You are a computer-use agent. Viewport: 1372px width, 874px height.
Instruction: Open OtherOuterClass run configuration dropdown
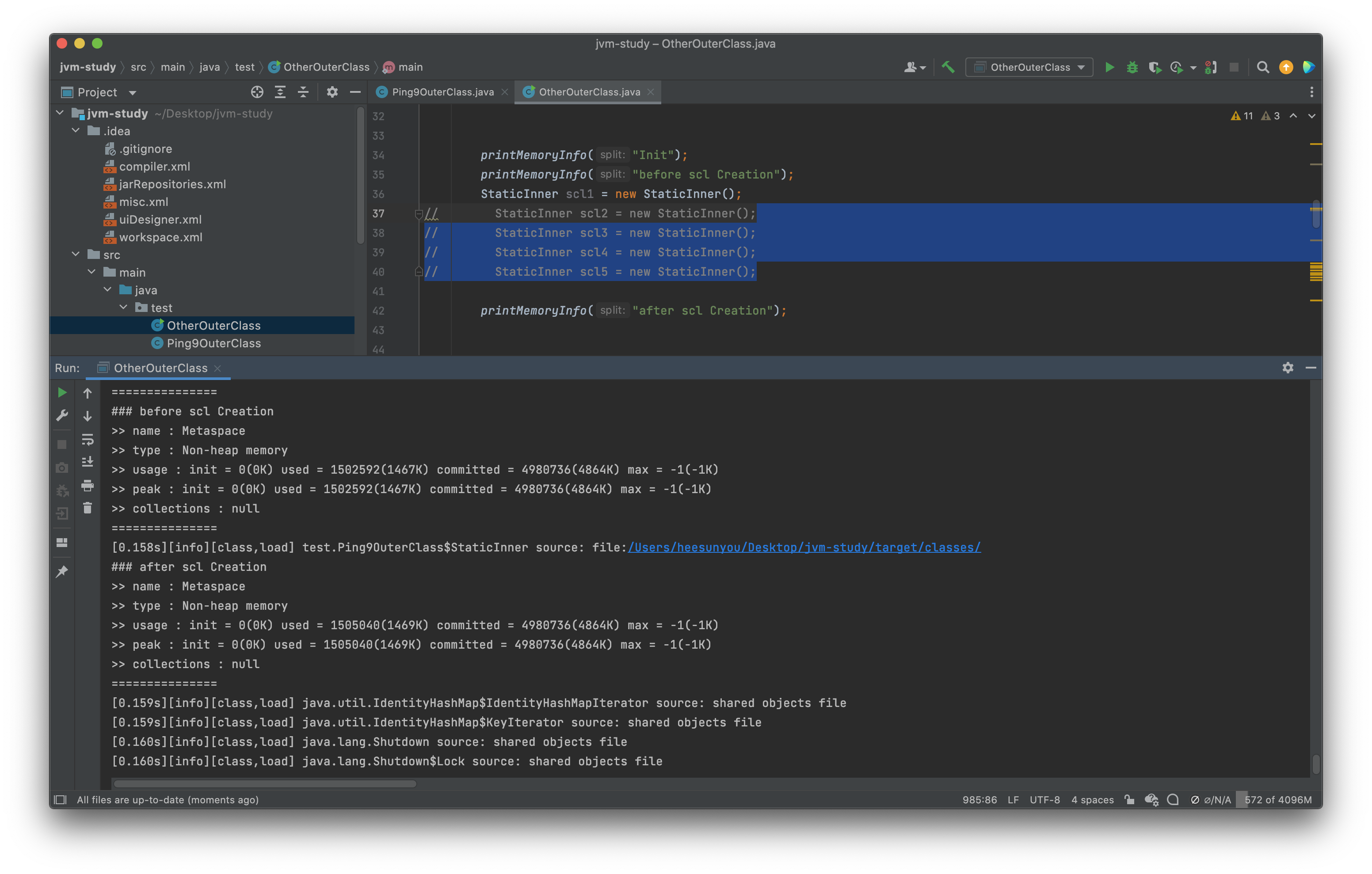[x=1029, y=67]
